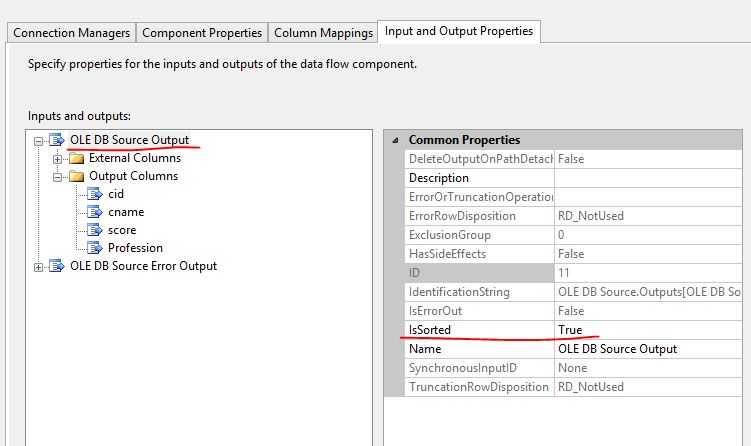Image resolution: width=751 pixels, height=446 pixels.
Task: Collapse the Output Columns folder
Action: (x=58, y=176)
